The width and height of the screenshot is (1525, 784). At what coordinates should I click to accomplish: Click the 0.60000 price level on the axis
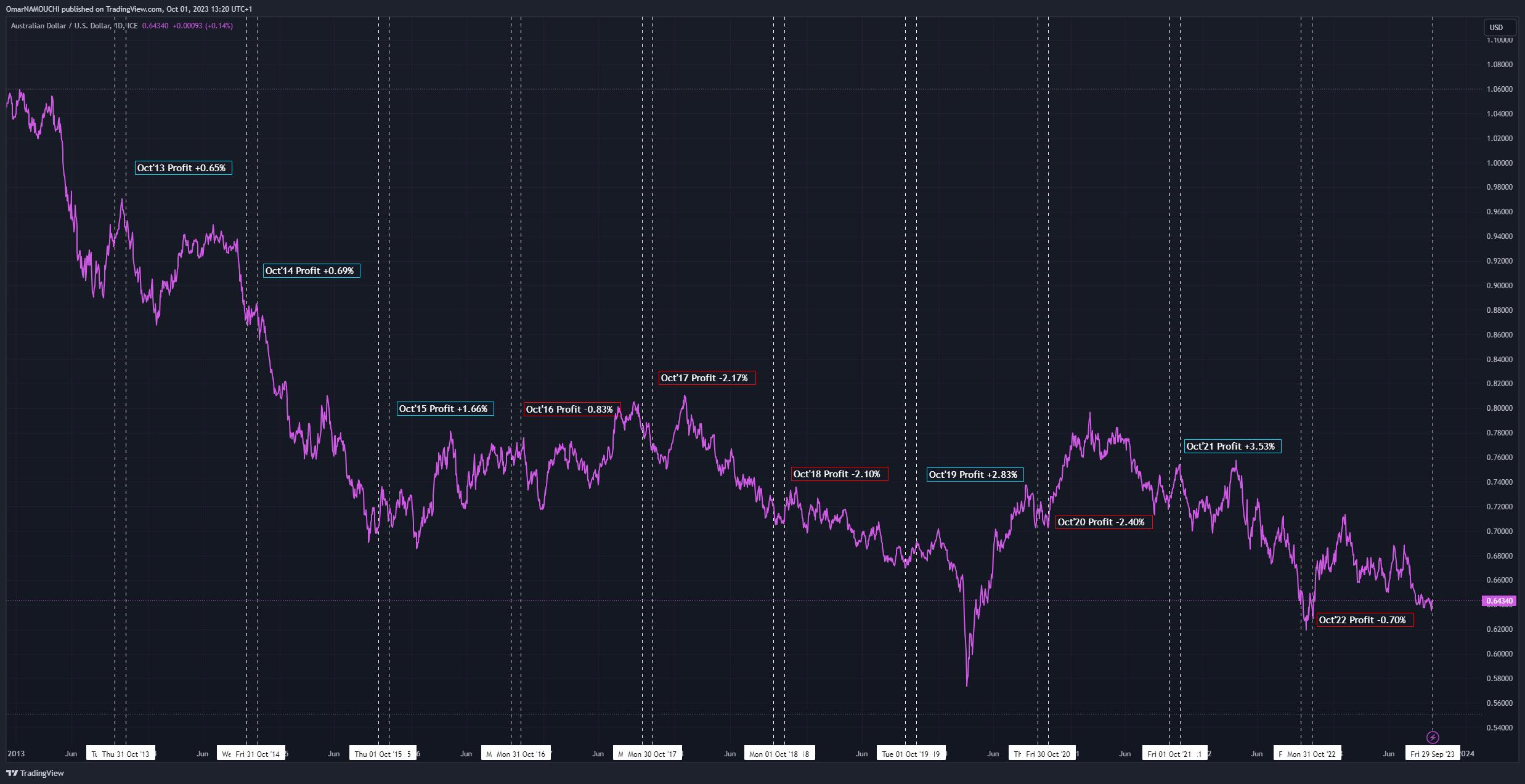pyautogui.click(x=1500, y=654)
